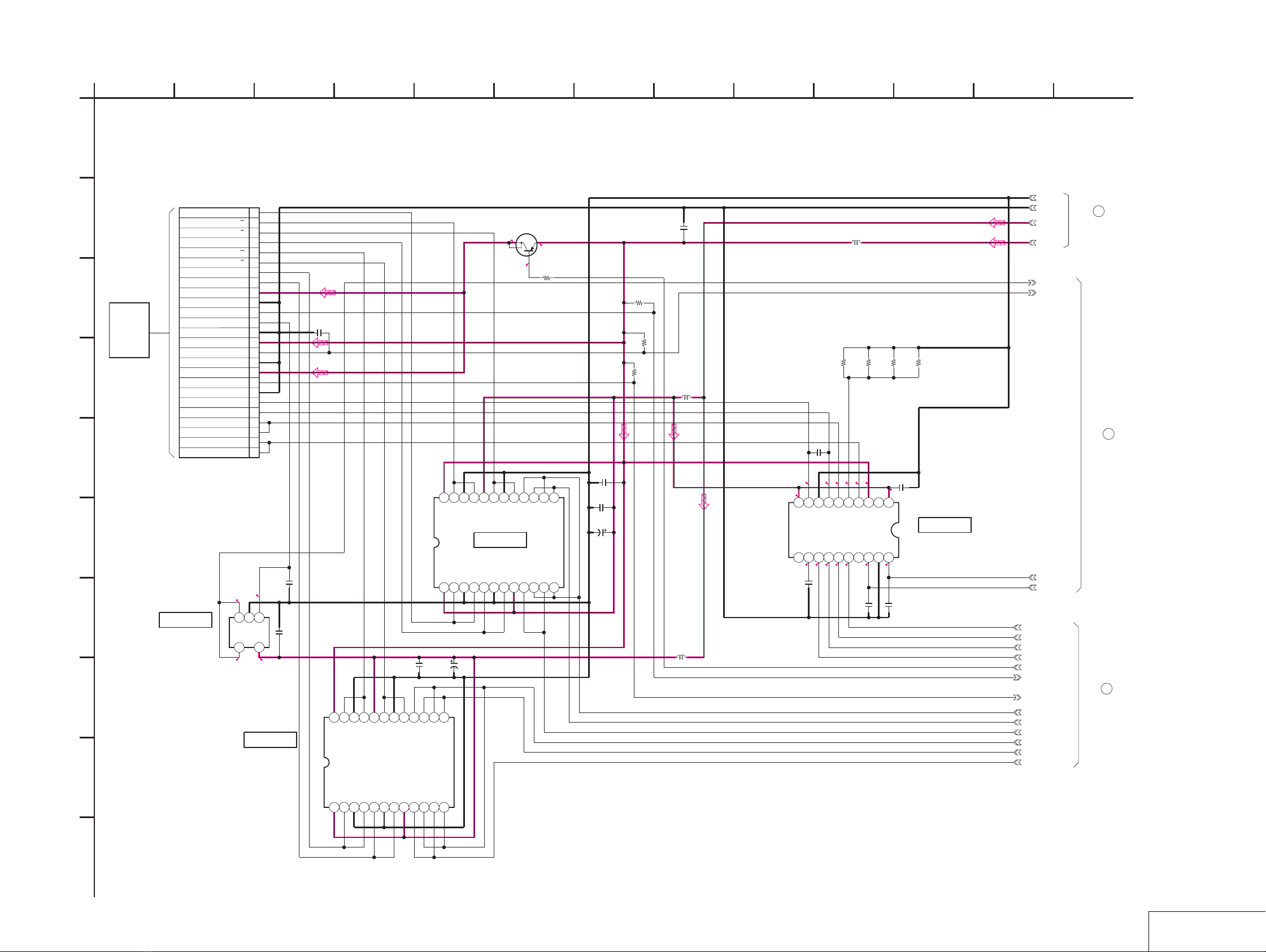Select the capacitor beside the connector table

point(319,333)
